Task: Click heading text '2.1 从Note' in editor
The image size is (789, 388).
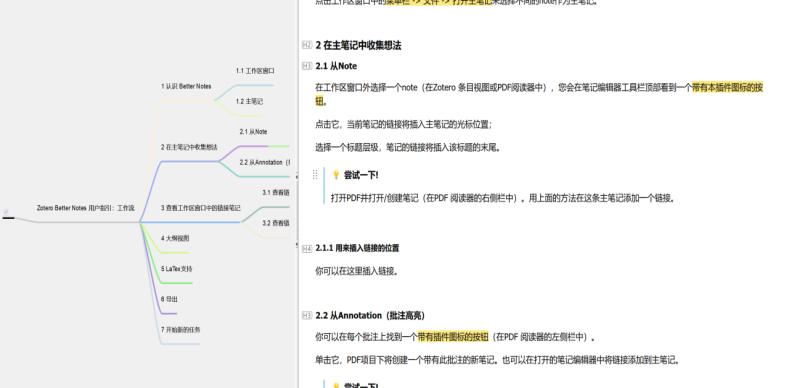Action: pyautogui.click(x=336, y=66)
